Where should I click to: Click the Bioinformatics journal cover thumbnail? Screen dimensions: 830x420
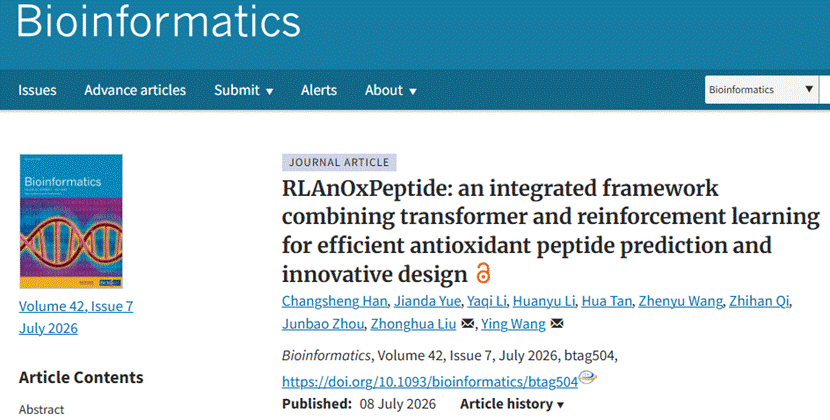point(71,221)
